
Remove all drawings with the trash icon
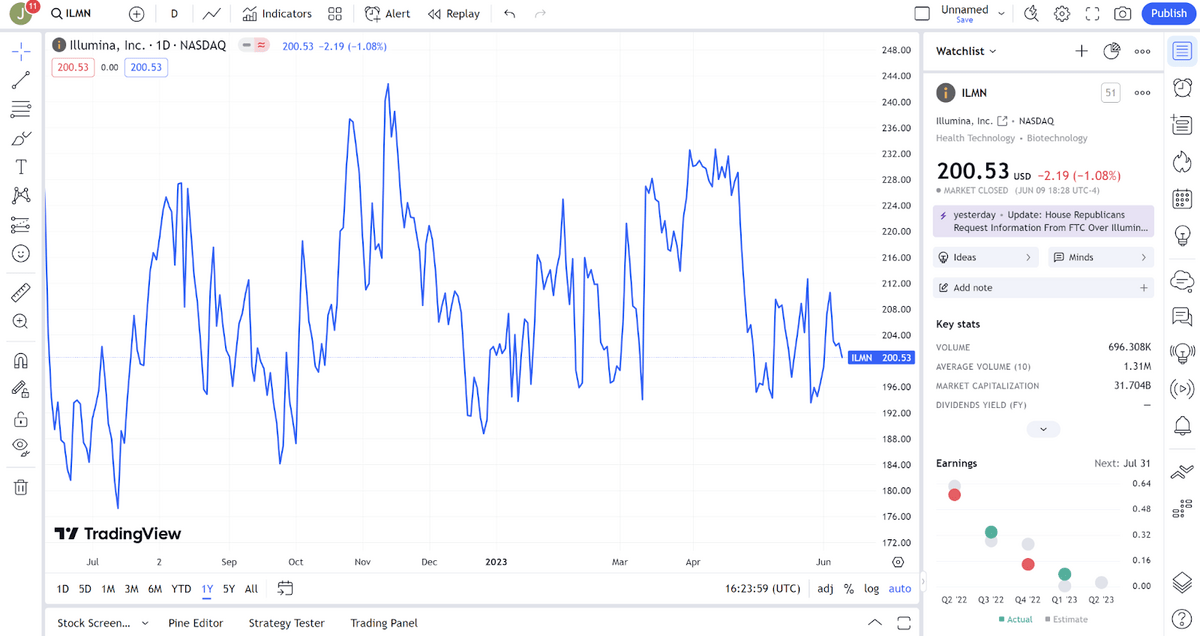tap(20, 487)
